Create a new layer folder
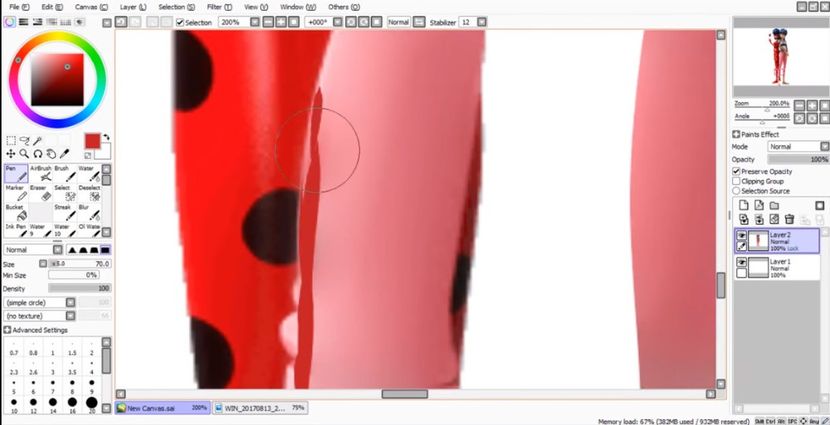This screenshot has width=830, height=425. click(x=774, y=205)
